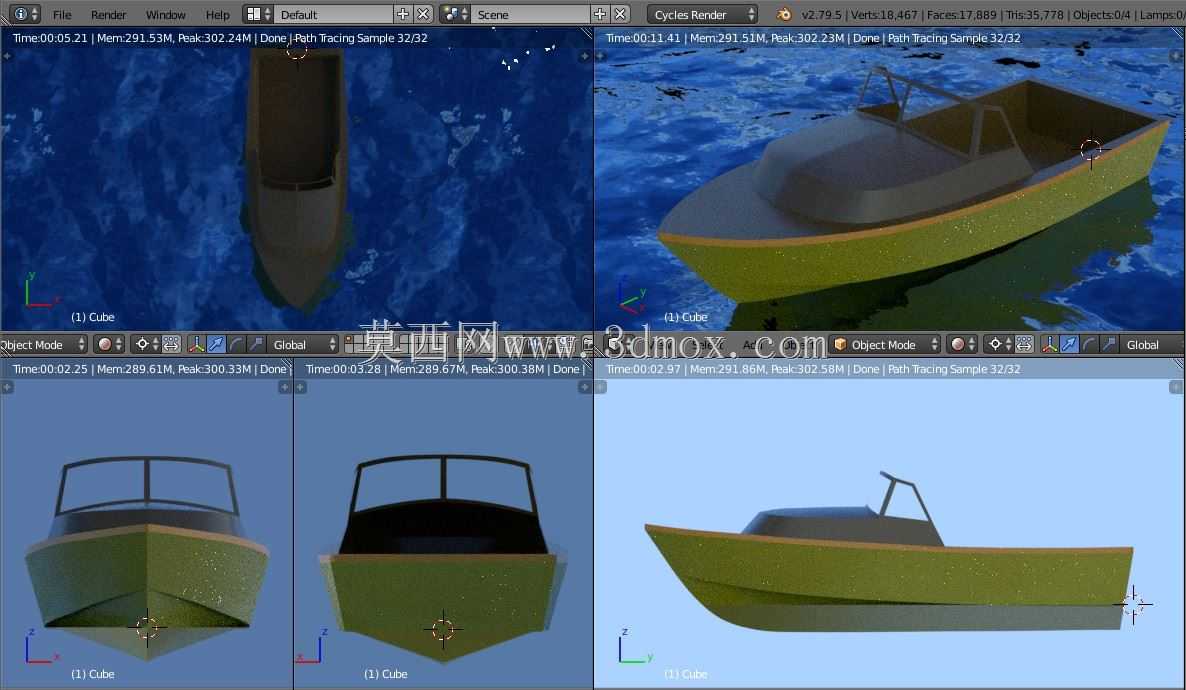This screenshot has width=1186, height=690.
Task: Browse scenes using the scene icon
Action: point(455,14)
